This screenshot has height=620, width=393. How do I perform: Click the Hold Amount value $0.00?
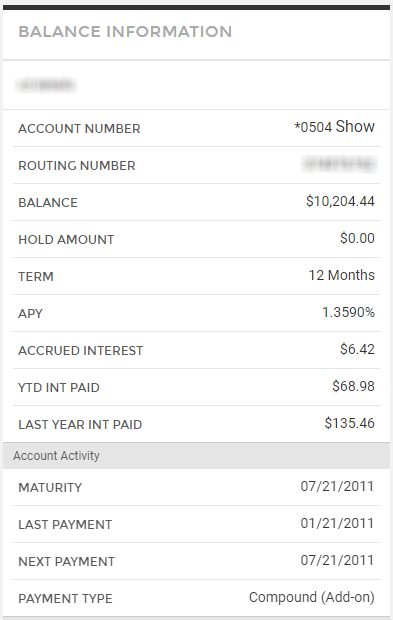(357, 238)
